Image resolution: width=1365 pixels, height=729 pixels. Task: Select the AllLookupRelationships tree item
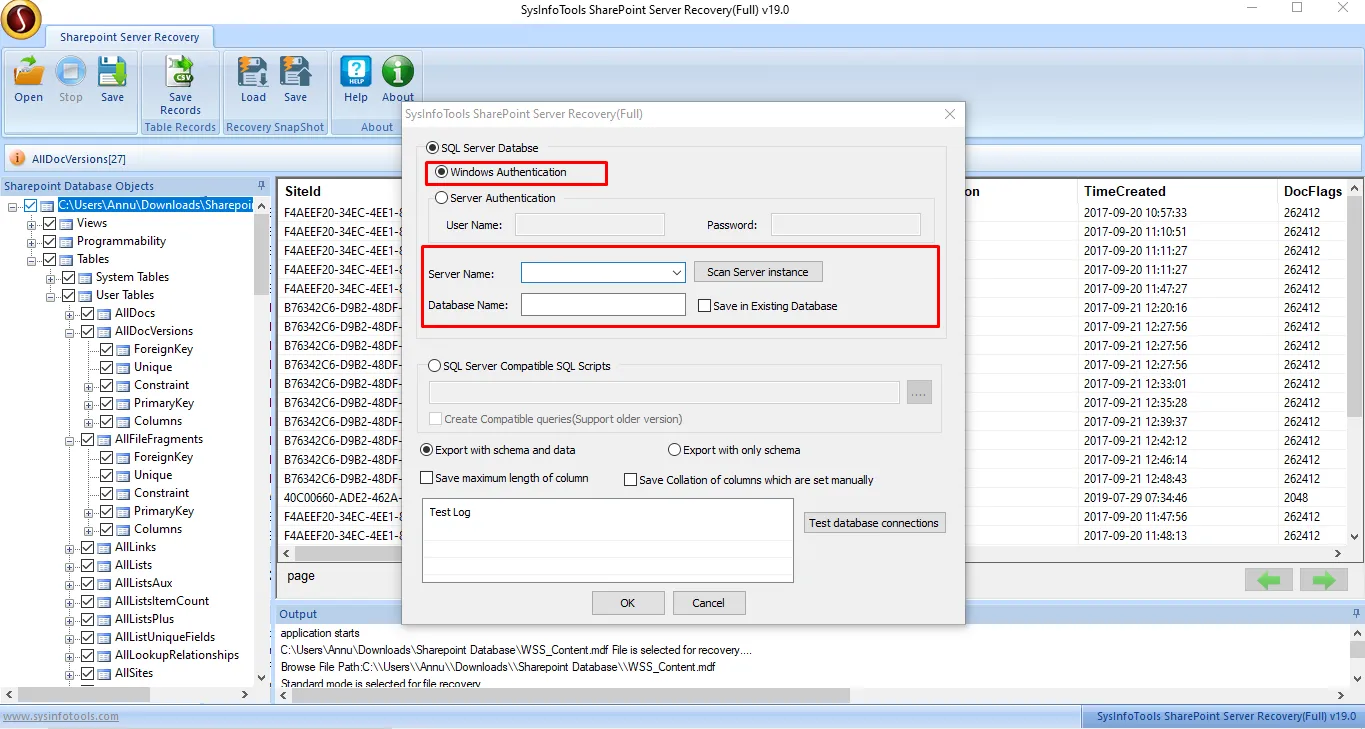tap(177, 655)
